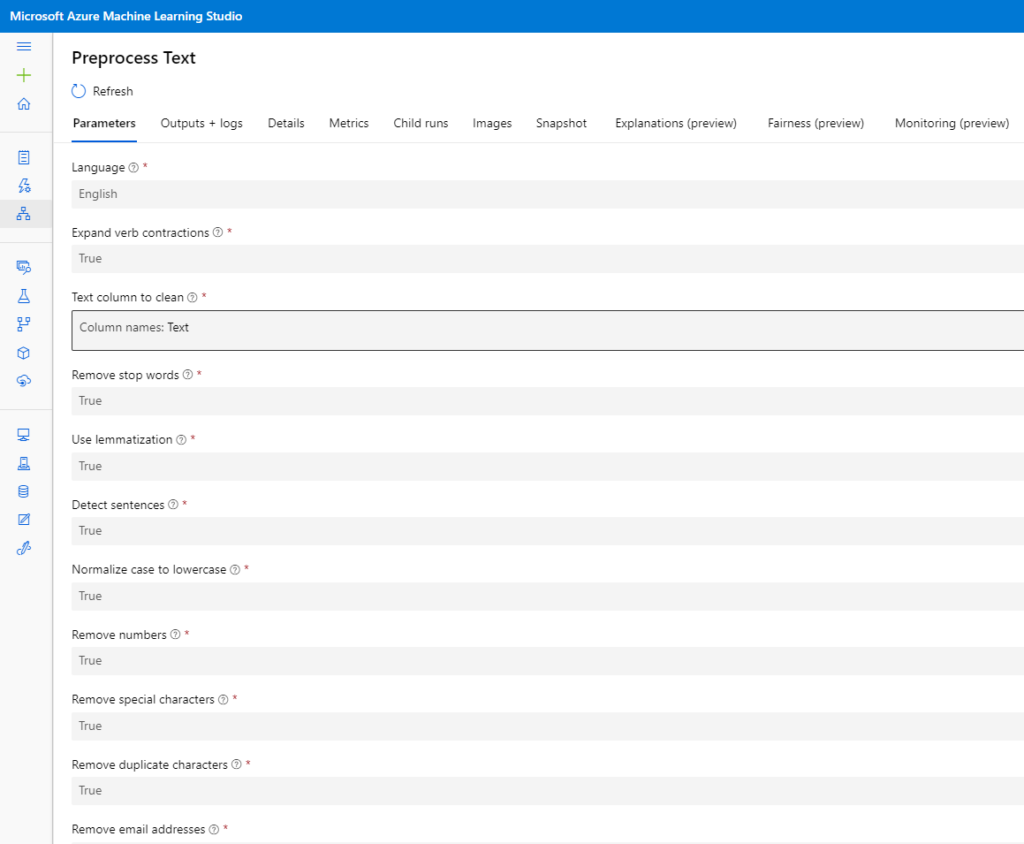Click the Language field showing English

pos(547,194)
